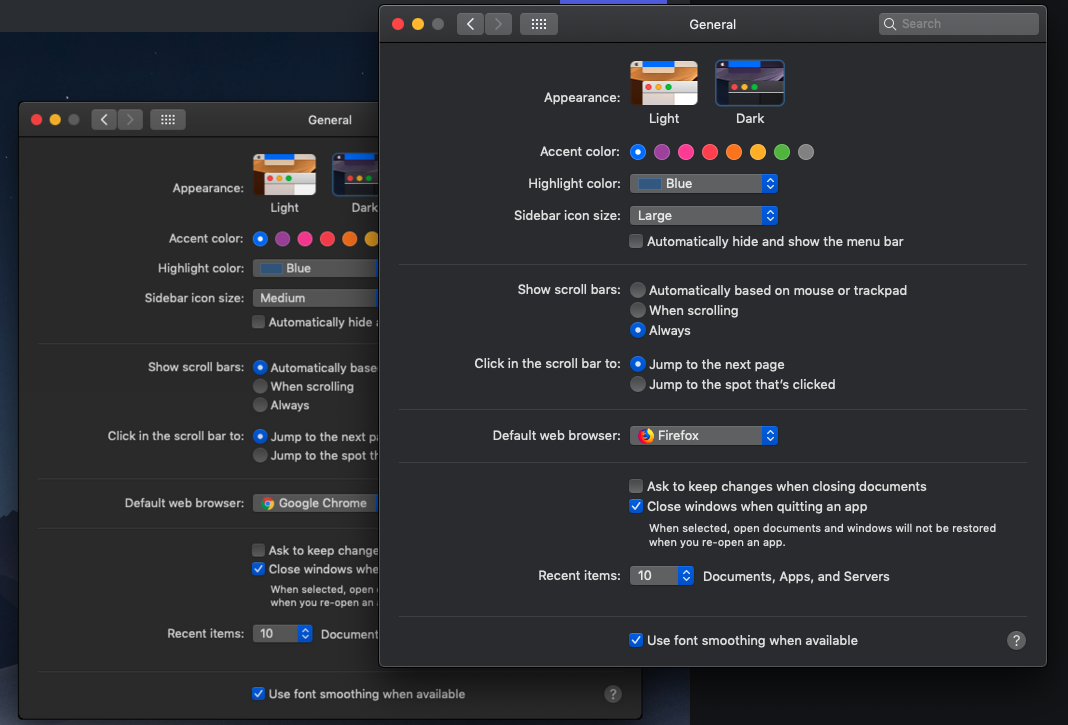The image size is (1068, 725).
Task: Enable automatically hide menu bar in front window
Action: coord(635,241)
